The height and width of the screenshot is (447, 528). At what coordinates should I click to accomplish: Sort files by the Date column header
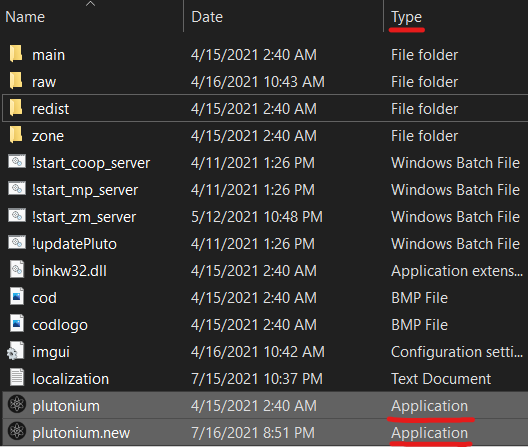click(207, 17)
